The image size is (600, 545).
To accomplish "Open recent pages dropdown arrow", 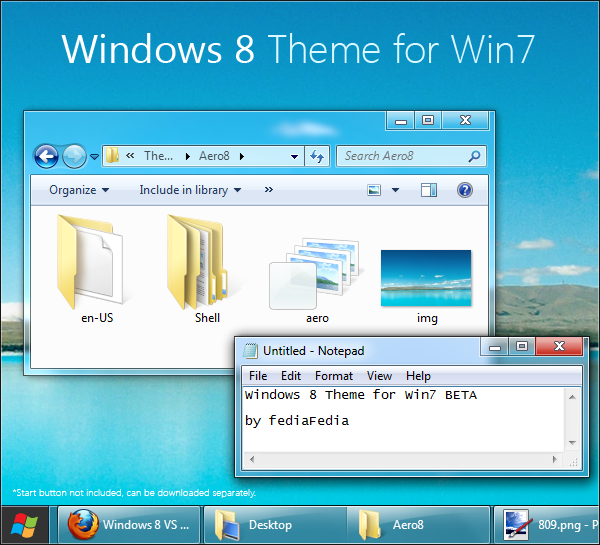I will coord(95,157).
